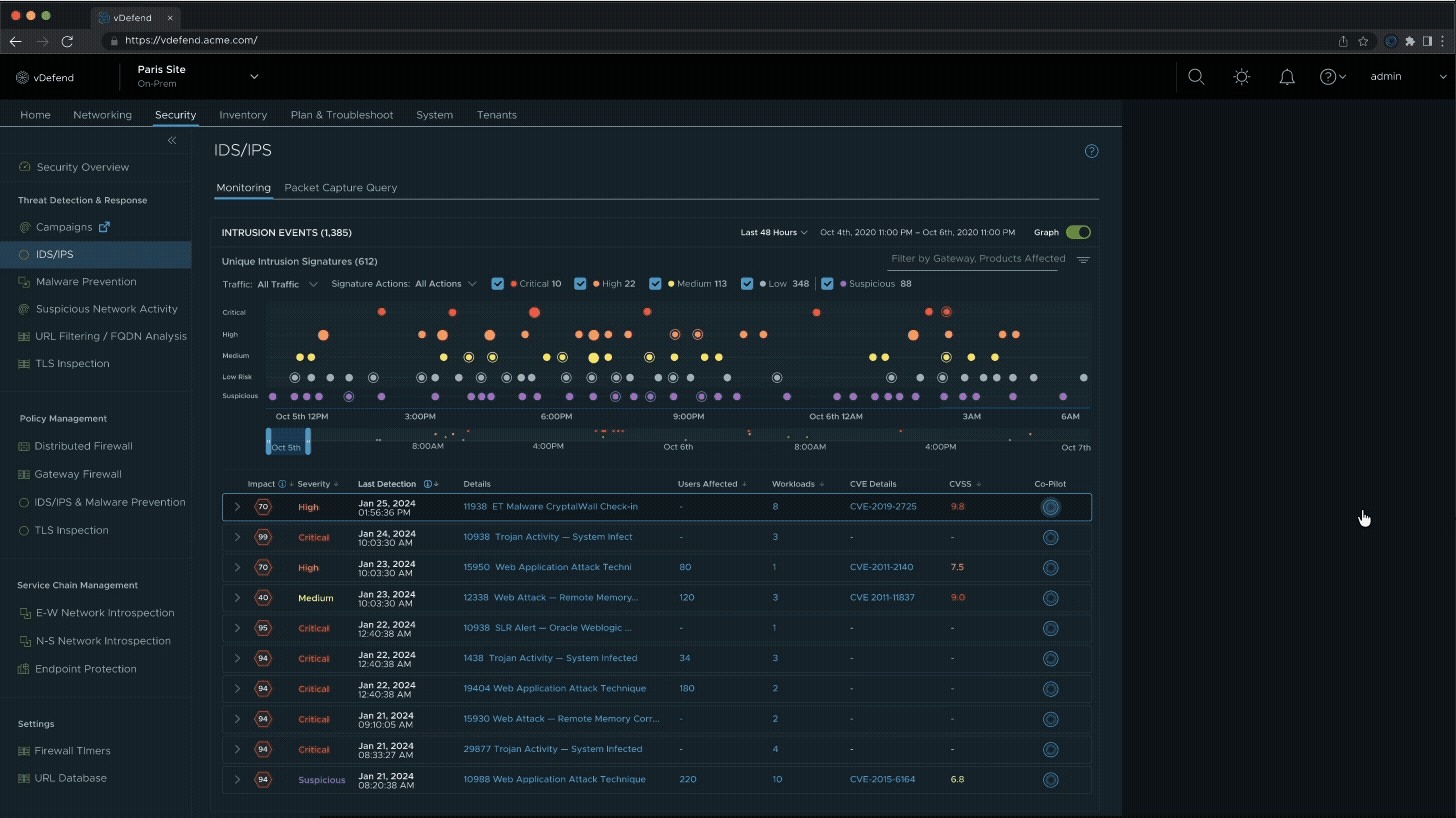This screenshot has height=818, width=1456.
Task: Click the Filter by Gateway input field
Action: (x=977, y=259)
